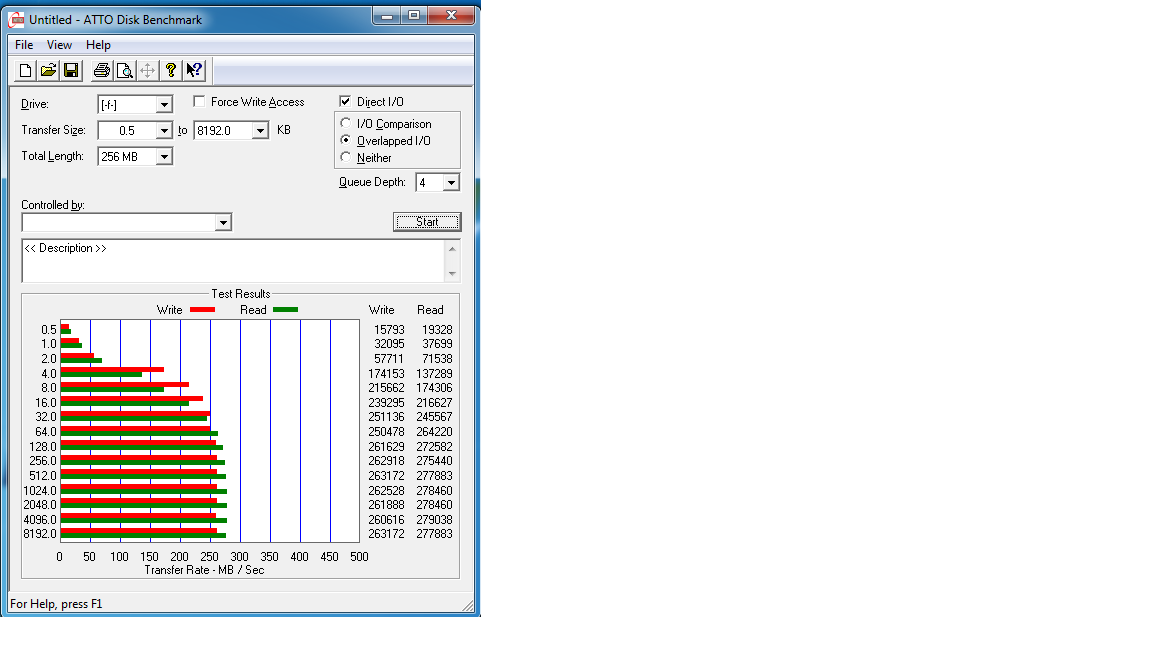Uncheck the Direct I/O checkbox
This screenshot has height=648, width=1152.
click(x=345, y=101)
